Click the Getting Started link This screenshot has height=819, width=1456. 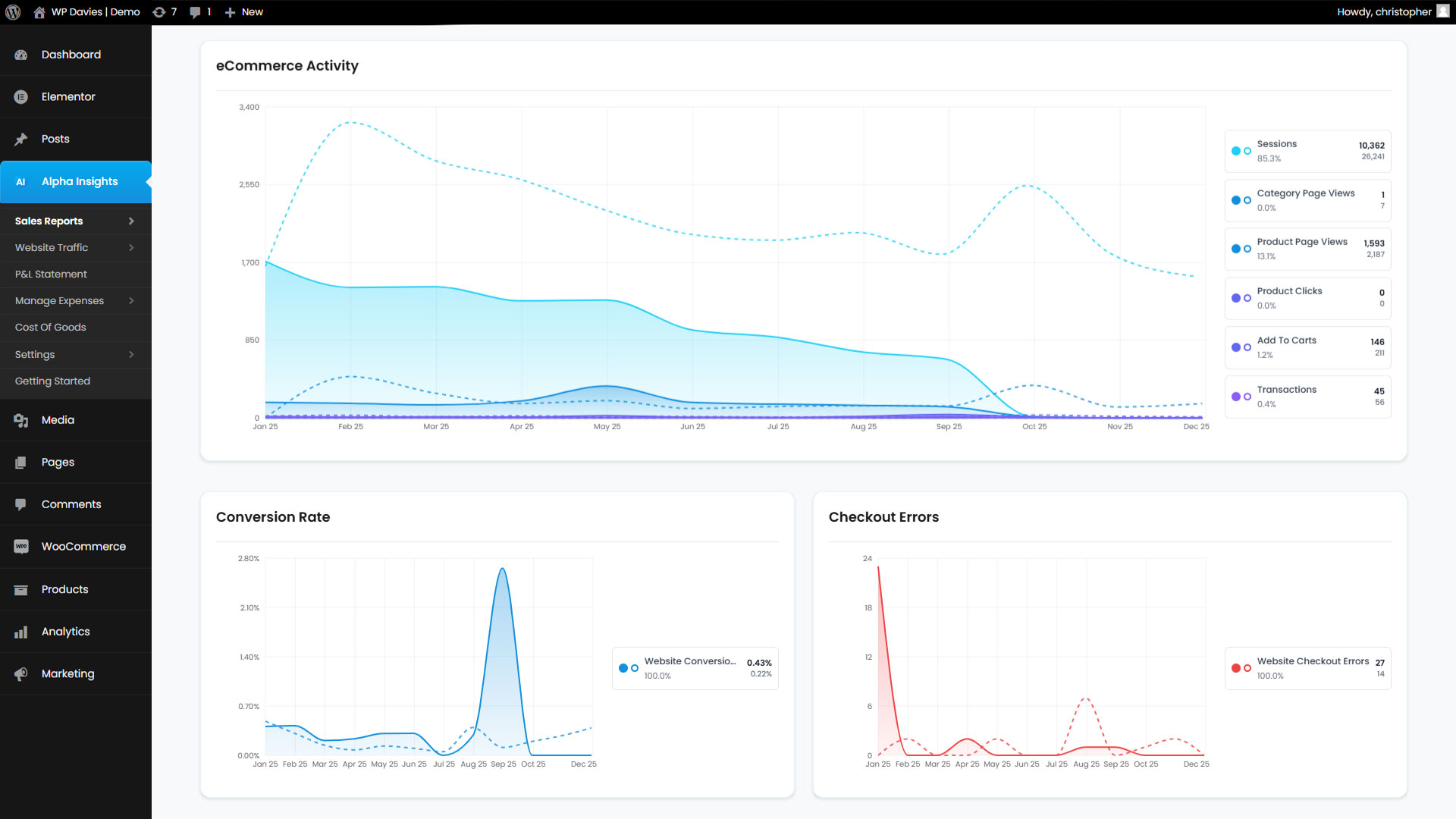pos(52,381)
